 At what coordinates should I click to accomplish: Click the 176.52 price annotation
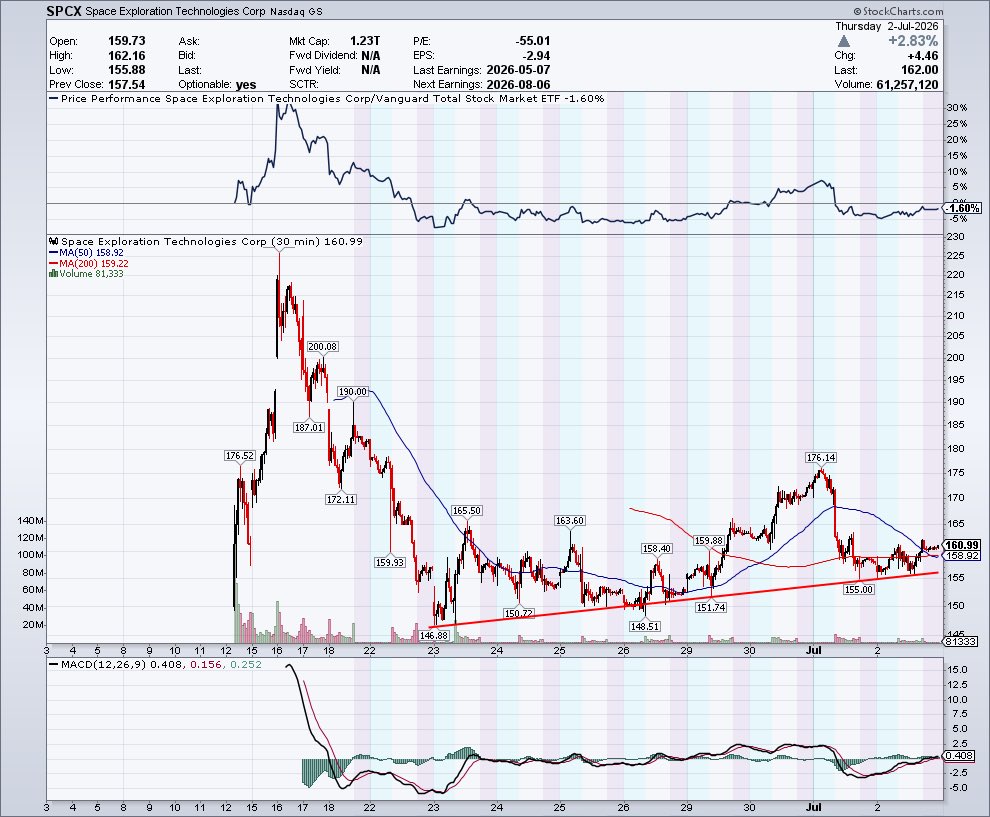[239, 455]
